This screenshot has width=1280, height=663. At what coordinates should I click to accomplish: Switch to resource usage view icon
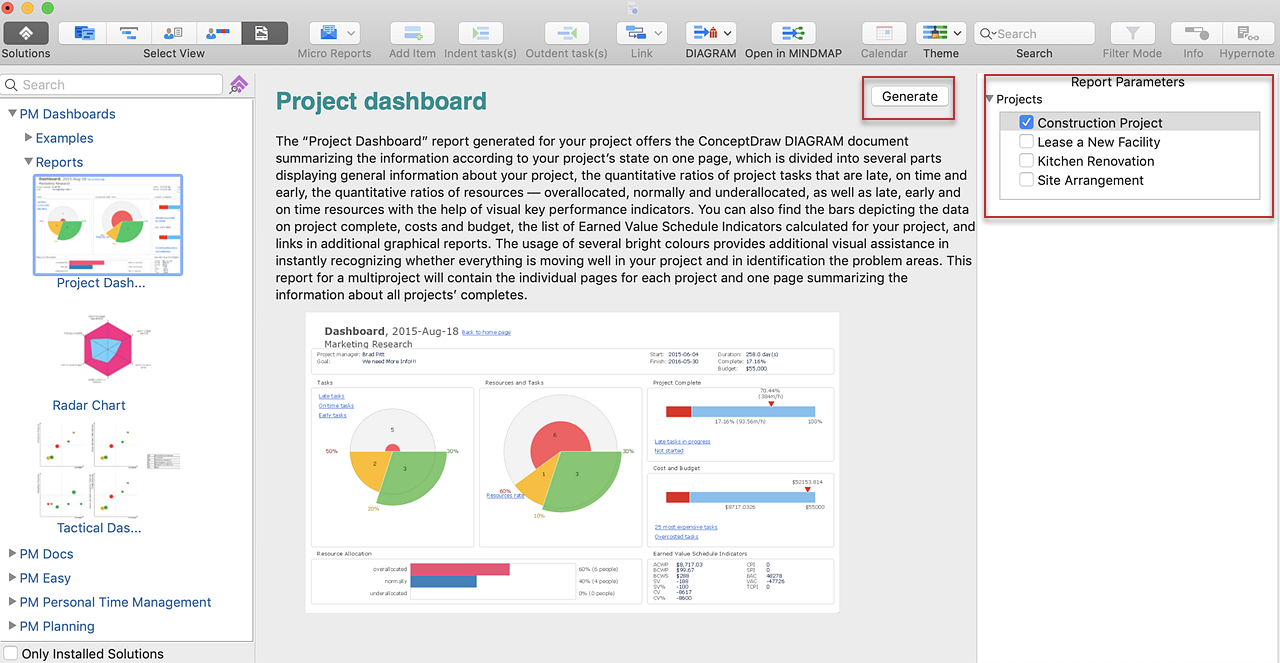pyautogui.click(x=219, y=33)
